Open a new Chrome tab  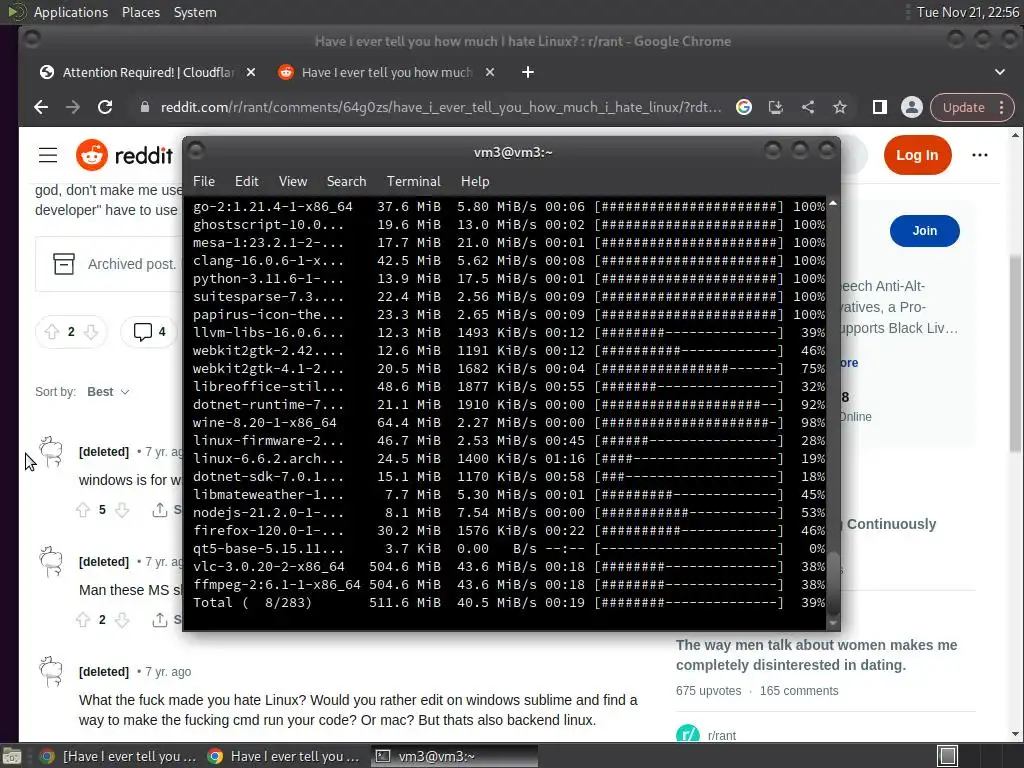tap(528, 72)
